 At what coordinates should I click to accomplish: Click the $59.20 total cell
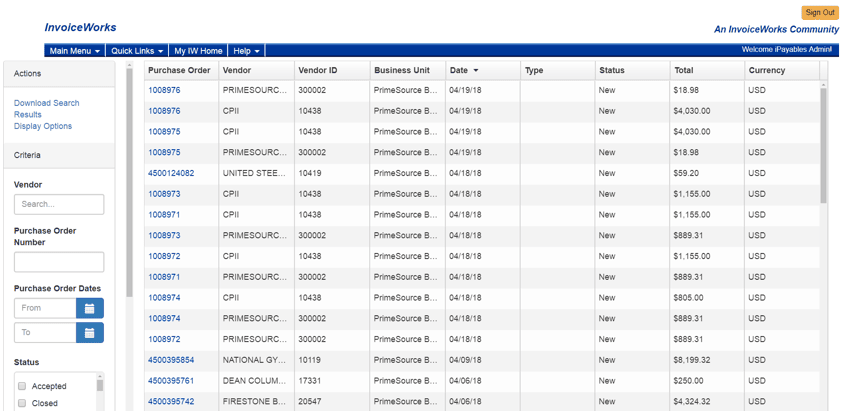pyautogui.click(x=708, y=173)
